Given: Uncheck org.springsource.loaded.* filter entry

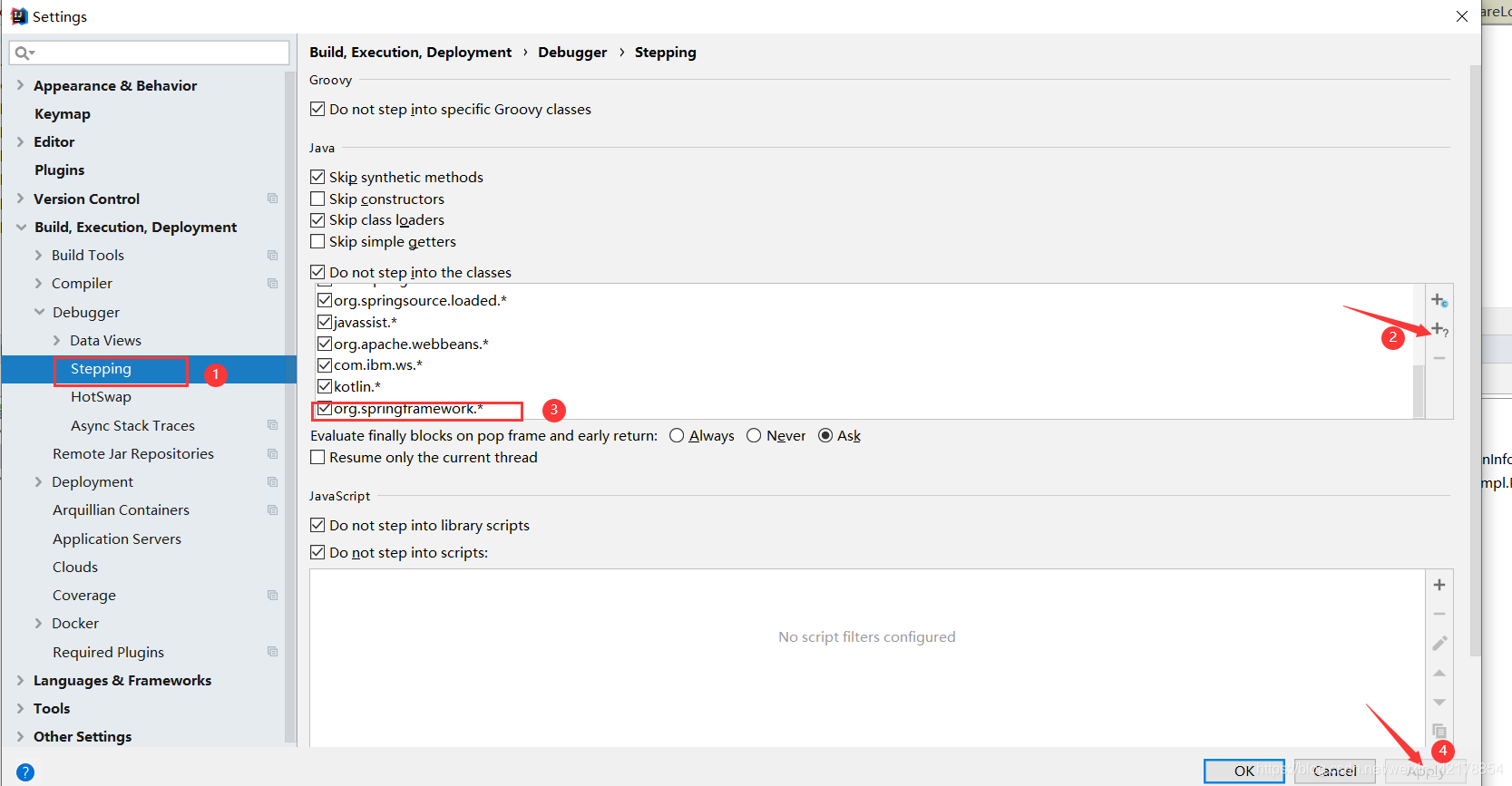Looking at the screenshot, I should tap(325, 300).
